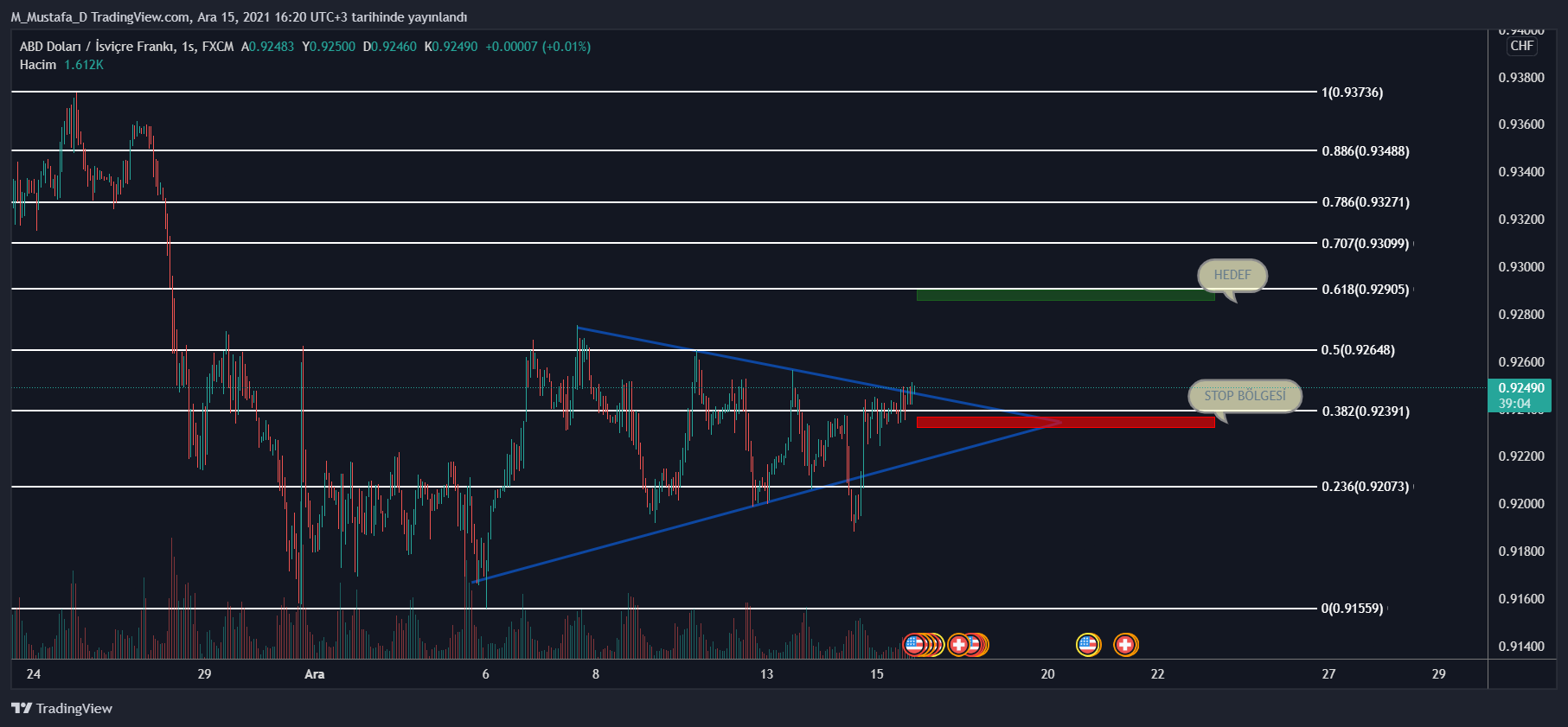The height and width of the screenshot is (727, 1568).
Task: Click the volume value 1.612K
Action: click(x=84, y=65)
